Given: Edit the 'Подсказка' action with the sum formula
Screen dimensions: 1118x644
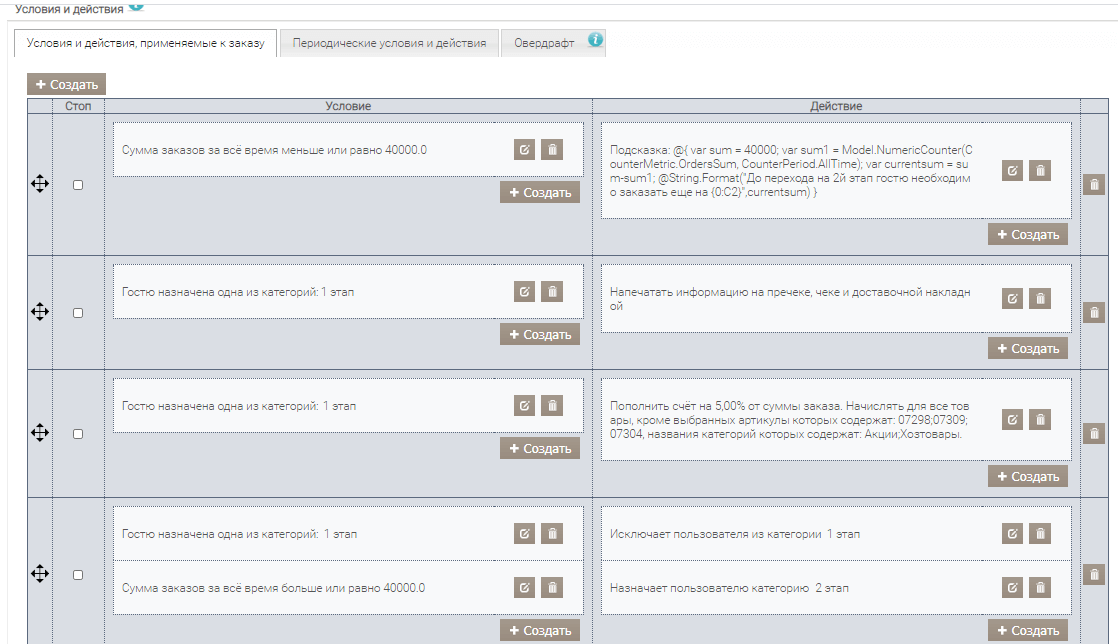Looking at the screenshot, I should (x=1012, y=171).
